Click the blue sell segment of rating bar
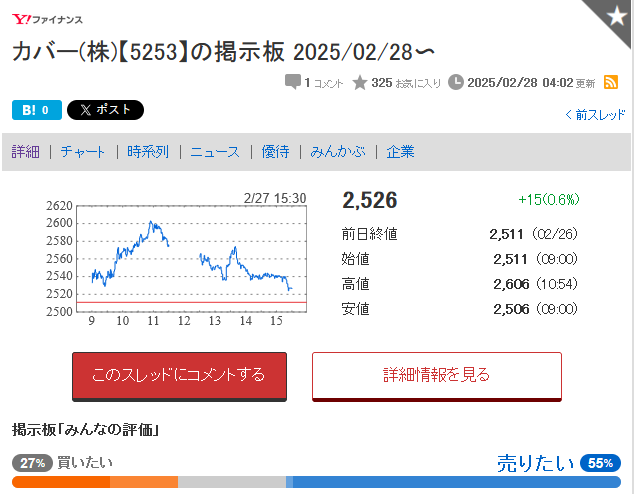Screen dimensions: 634x494 (x=454, y=482)
